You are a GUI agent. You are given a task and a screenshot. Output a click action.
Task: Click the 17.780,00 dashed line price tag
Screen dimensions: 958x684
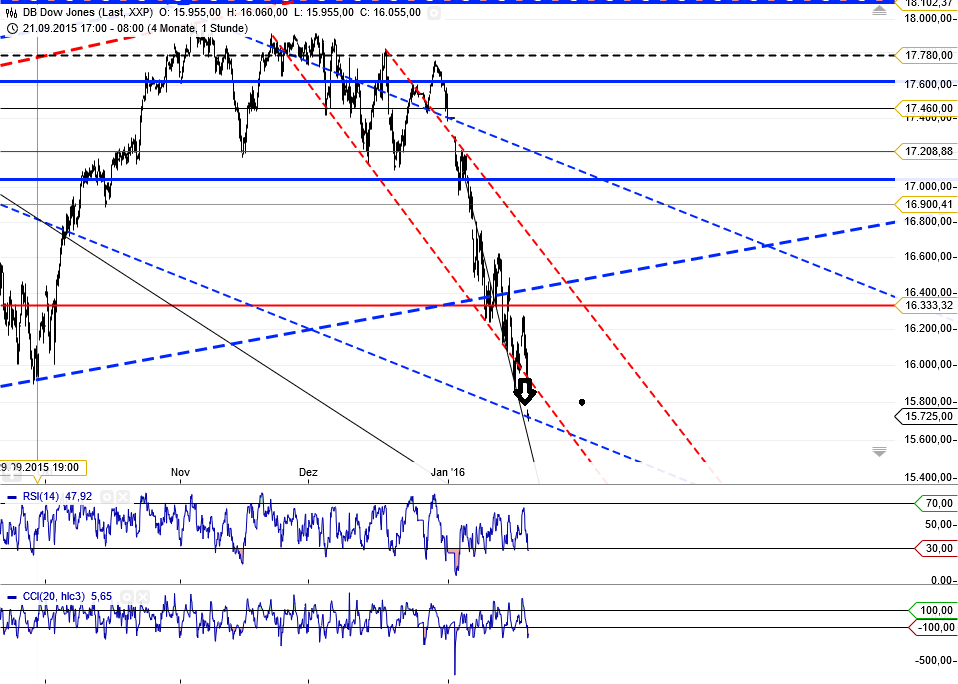pyautogui.click(x=926, y=55)
